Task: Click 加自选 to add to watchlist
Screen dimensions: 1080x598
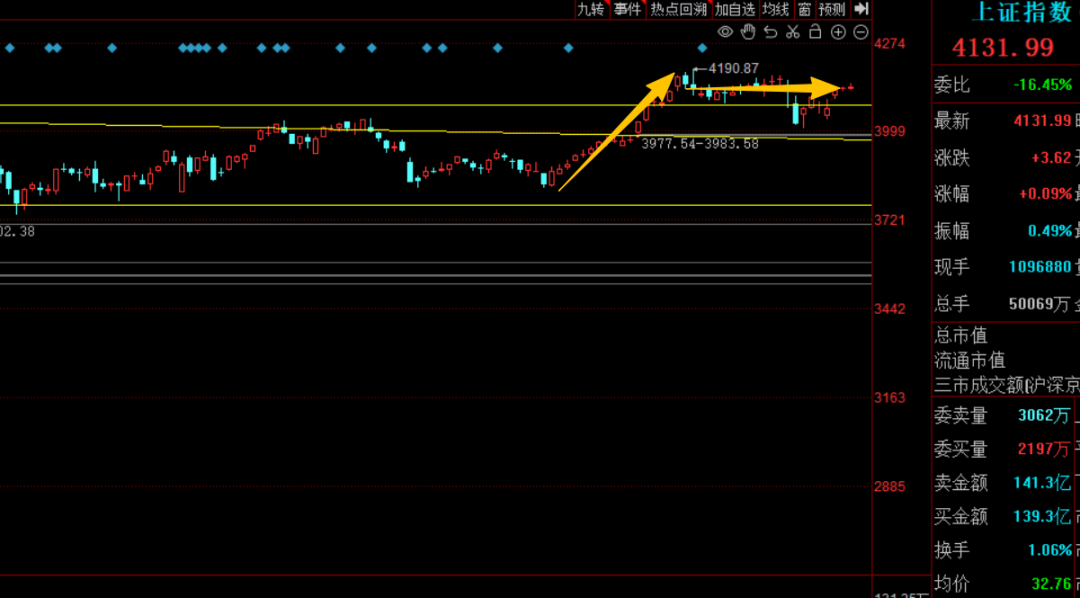Action: click(x=735, y=9)
